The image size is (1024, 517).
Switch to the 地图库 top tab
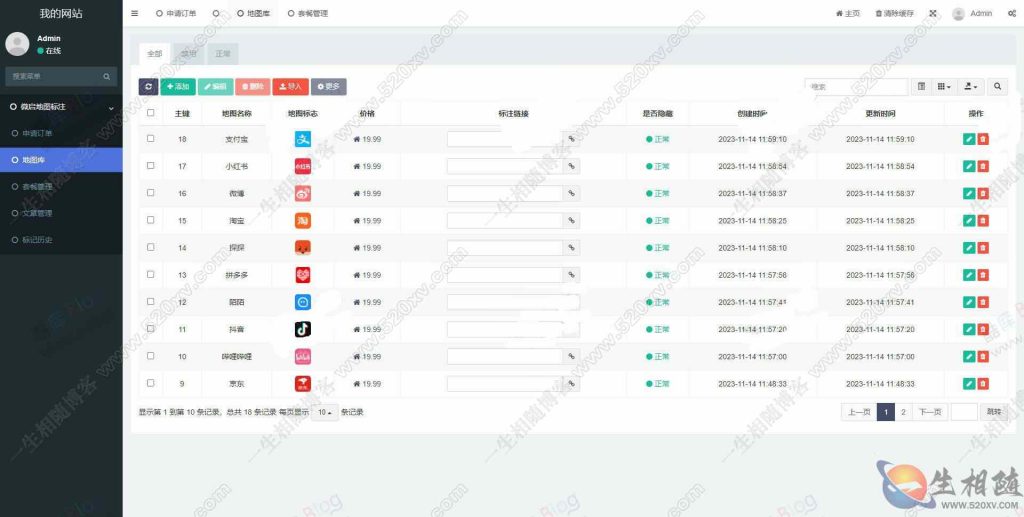(253, 13)
